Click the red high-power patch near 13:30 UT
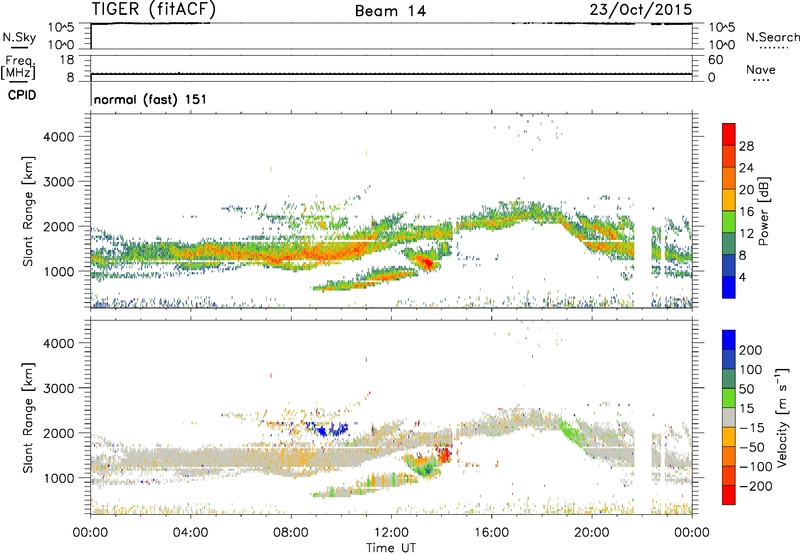 point(425,263)
